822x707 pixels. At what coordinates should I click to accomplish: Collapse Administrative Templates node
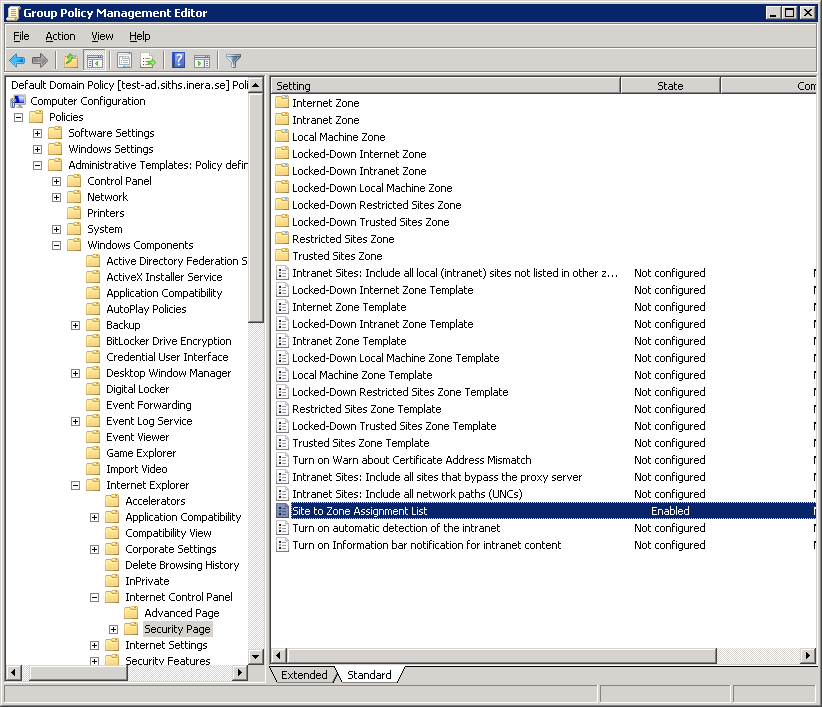37,166
